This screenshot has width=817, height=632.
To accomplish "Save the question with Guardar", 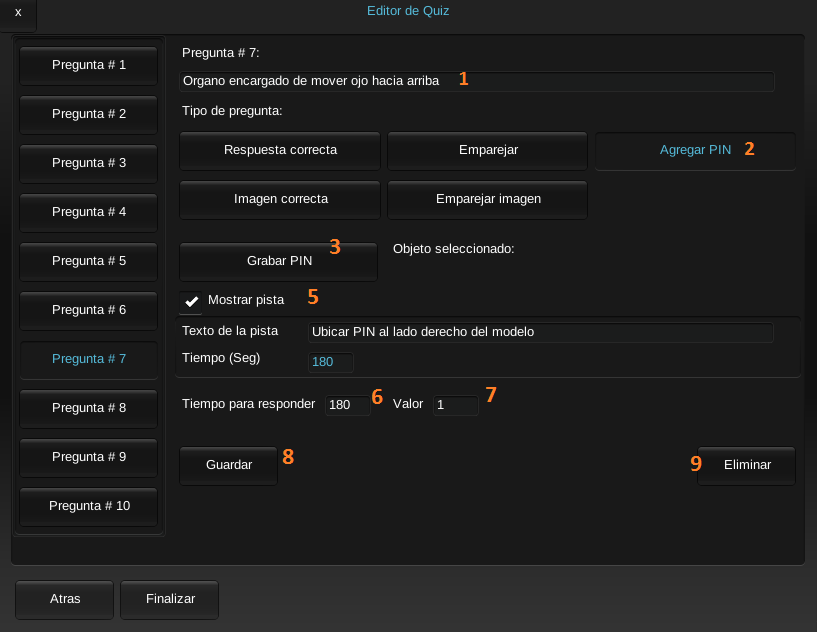I will (x=228, y=465).
